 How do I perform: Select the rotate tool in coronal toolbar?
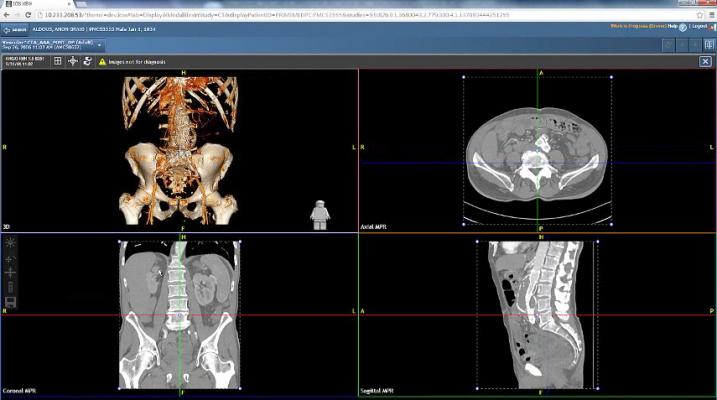coord(10,258)
